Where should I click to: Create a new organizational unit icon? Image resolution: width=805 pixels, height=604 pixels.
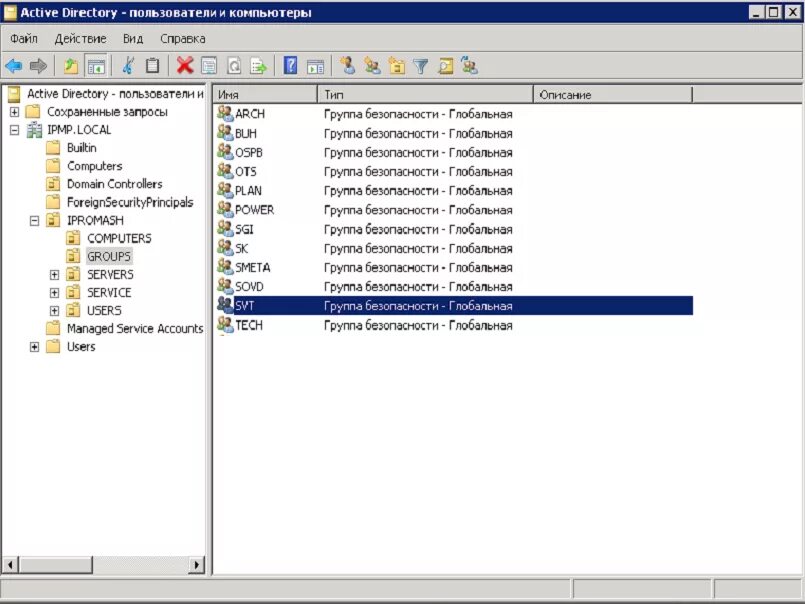[x=397, y=66]
